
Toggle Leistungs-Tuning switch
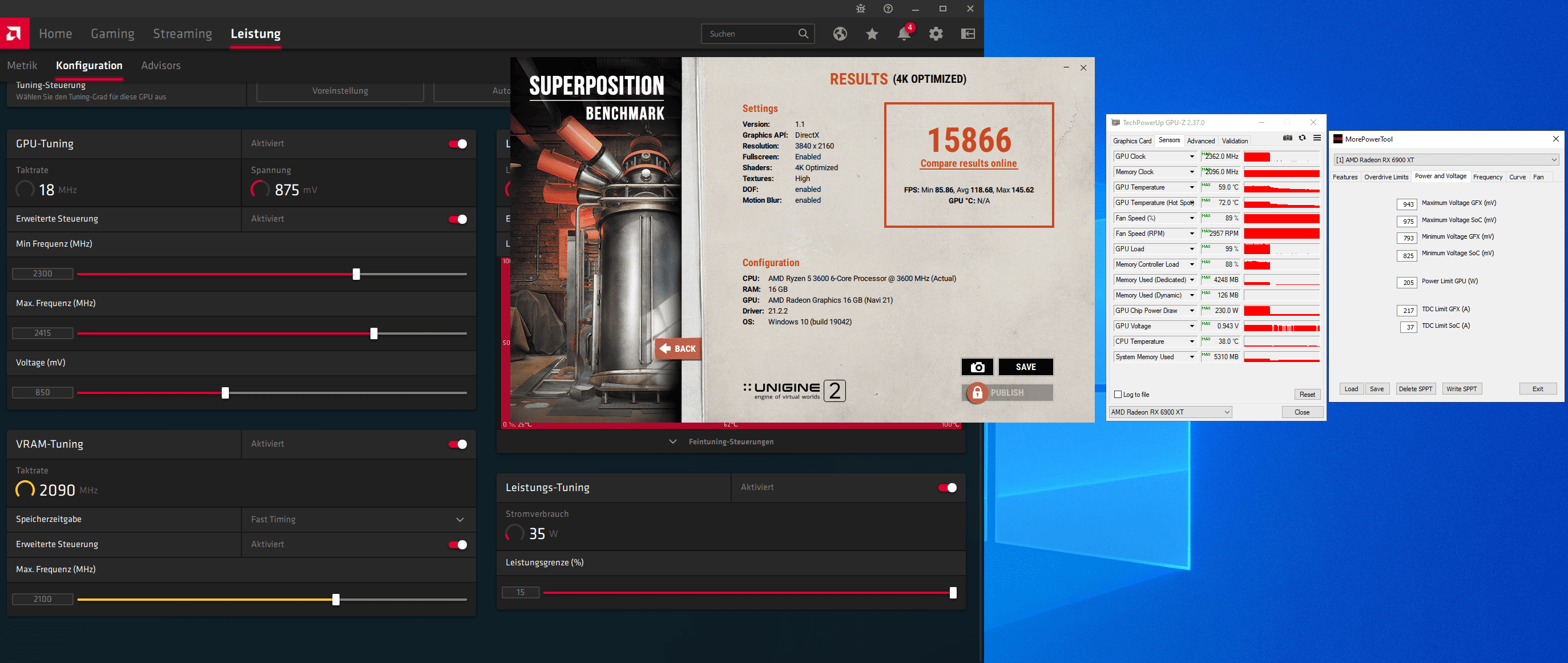[948, 488]
